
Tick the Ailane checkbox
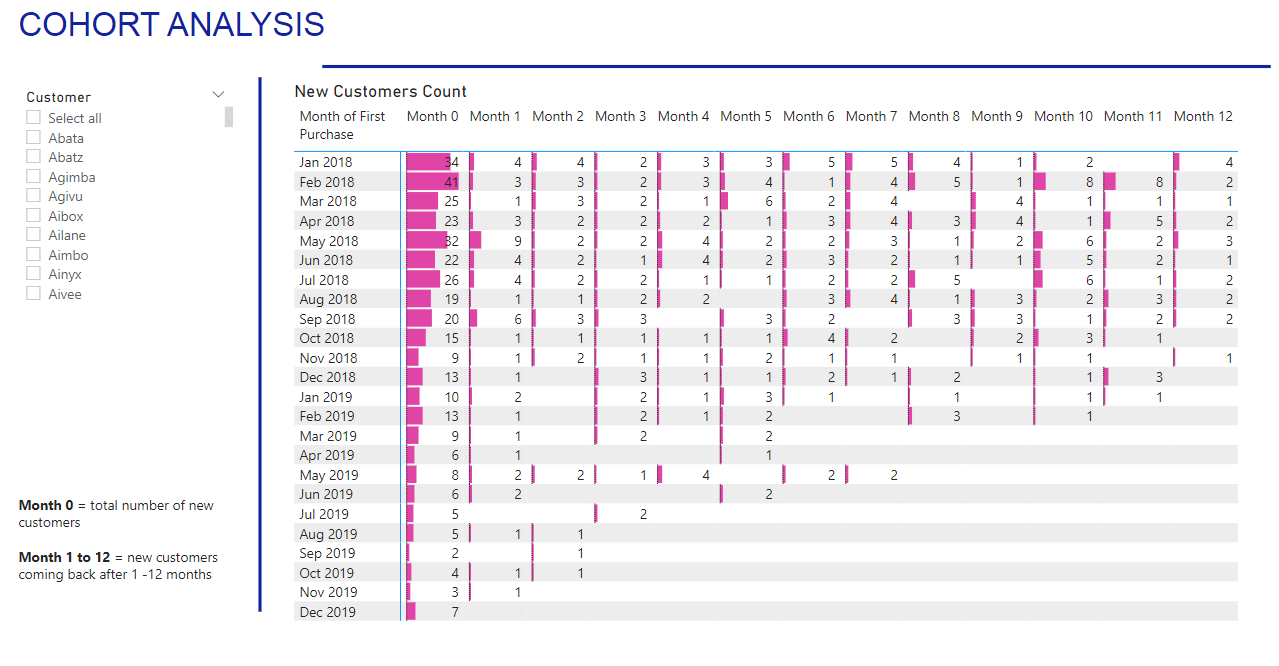pyautogui.click(x=34, y=235)
